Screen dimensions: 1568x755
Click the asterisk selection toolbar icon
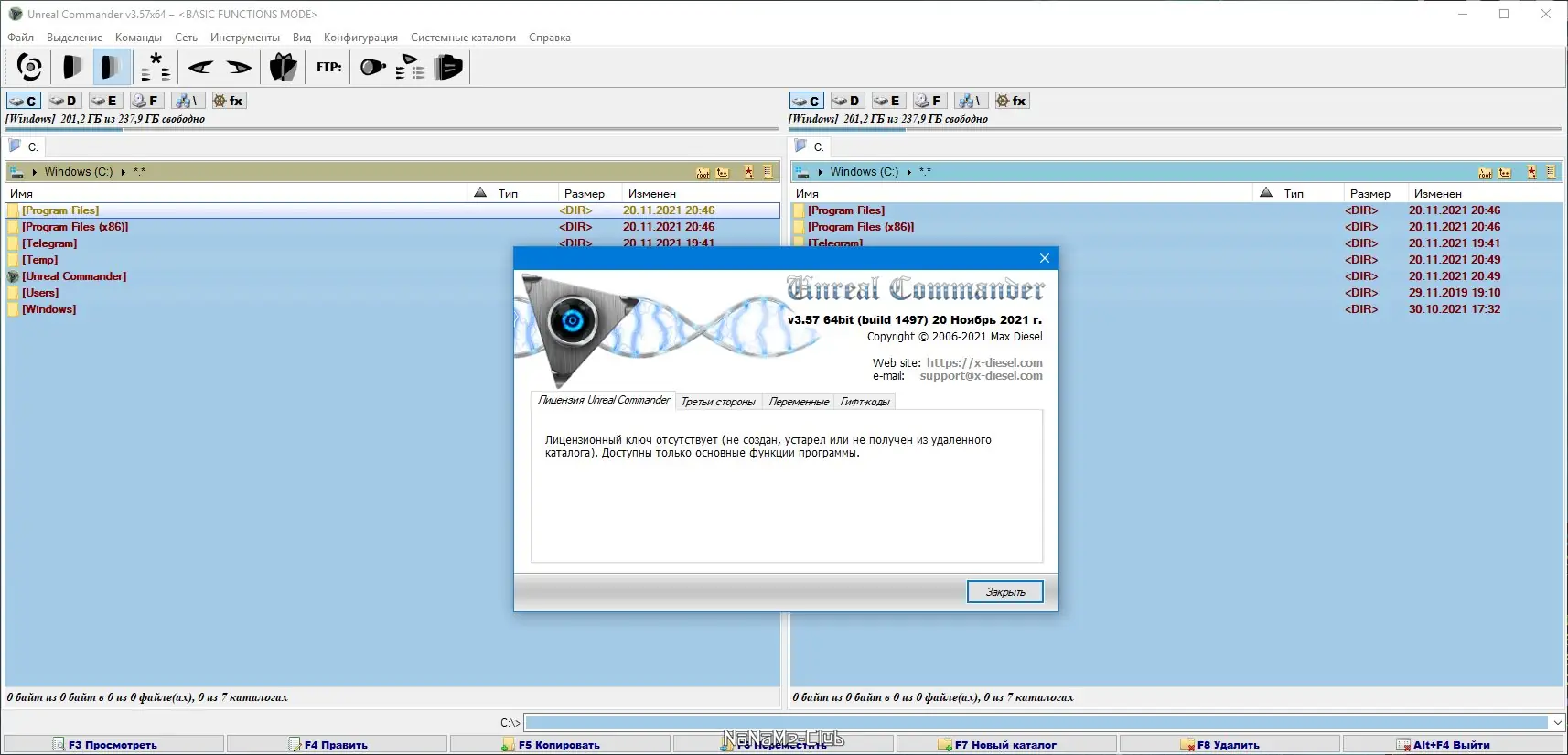point(156,67)
